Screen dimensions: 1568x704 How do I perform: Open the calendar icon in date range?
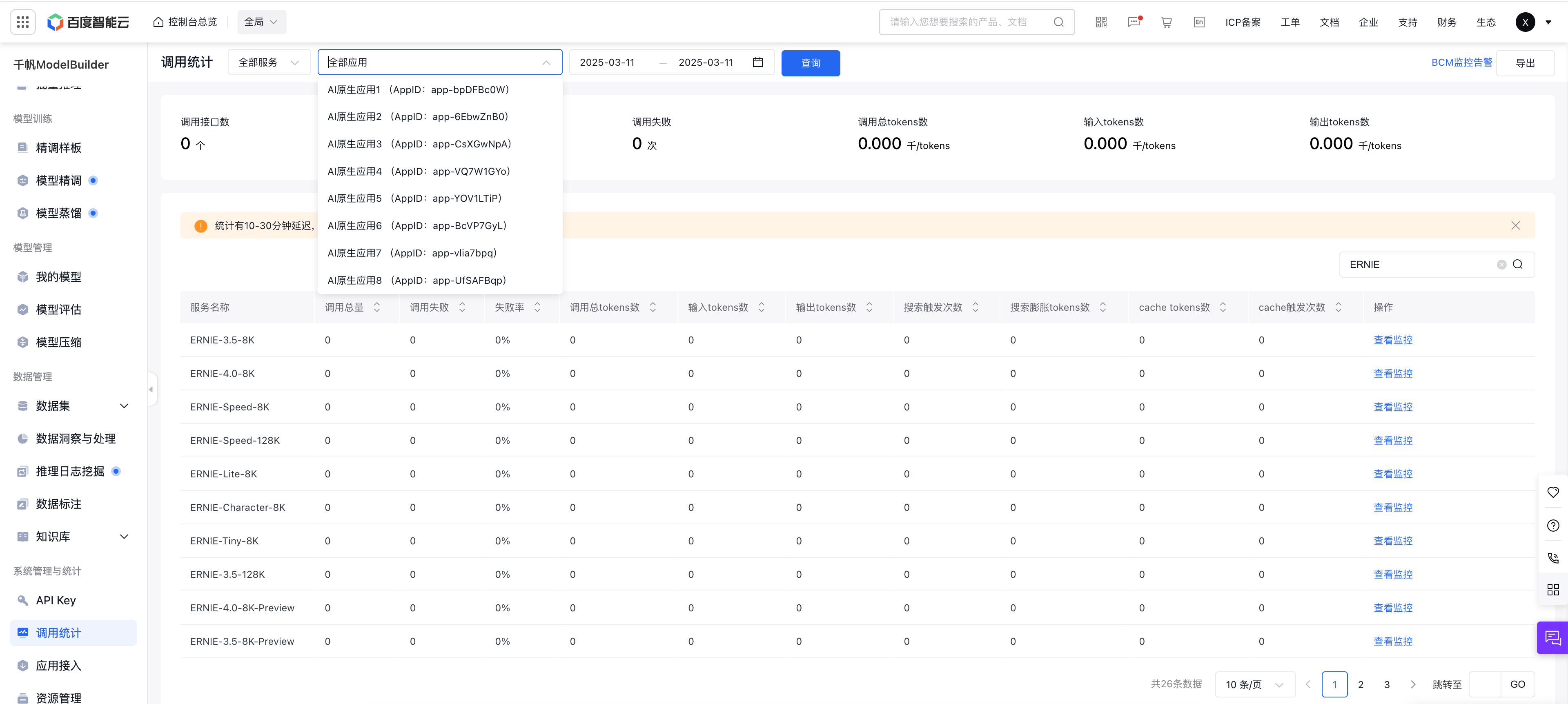click(x=758, y=62)
